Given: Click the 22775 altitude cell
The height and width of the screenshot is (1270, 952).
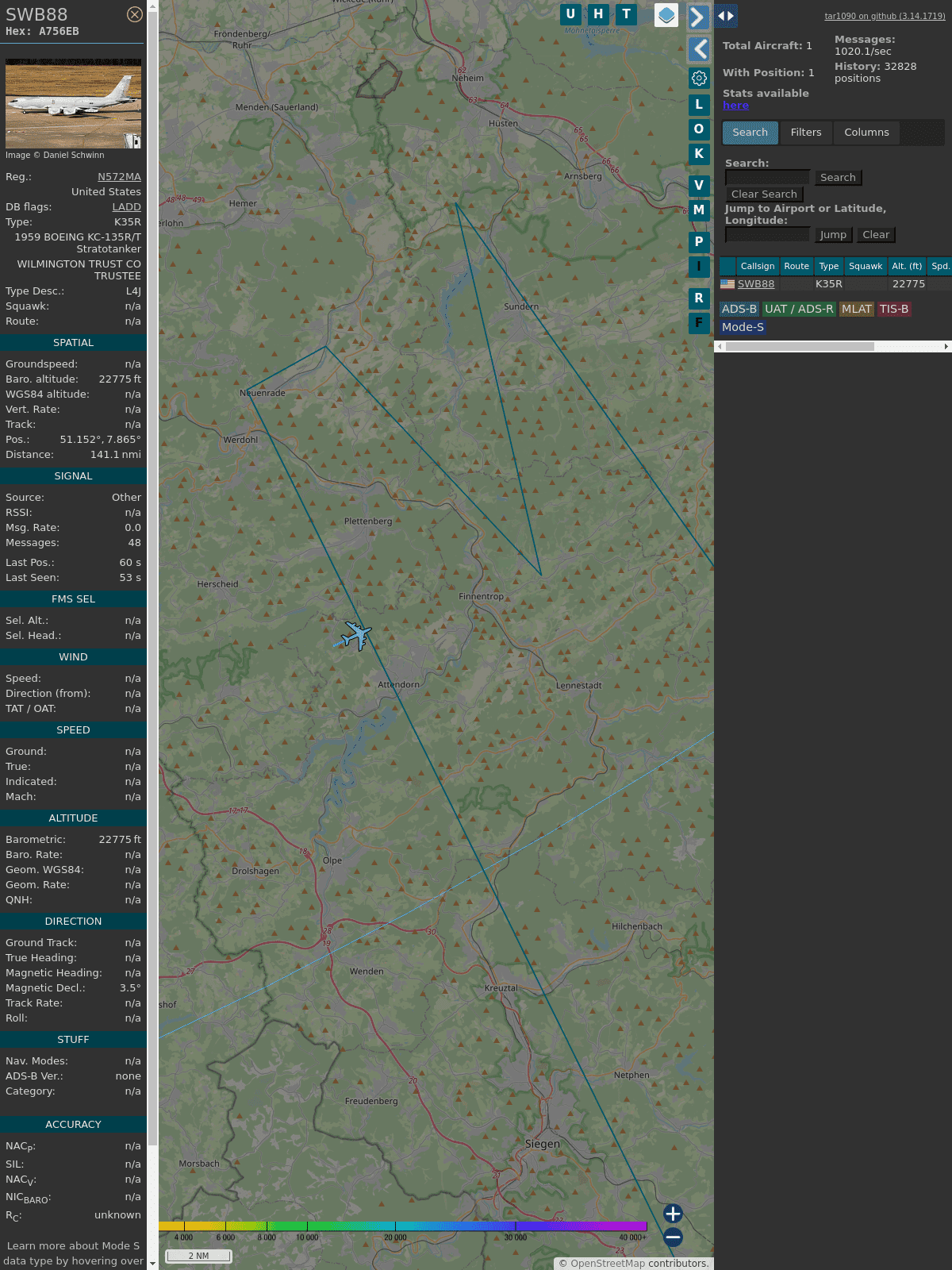Looking at the screenshot, I should (x=908, y=284).
